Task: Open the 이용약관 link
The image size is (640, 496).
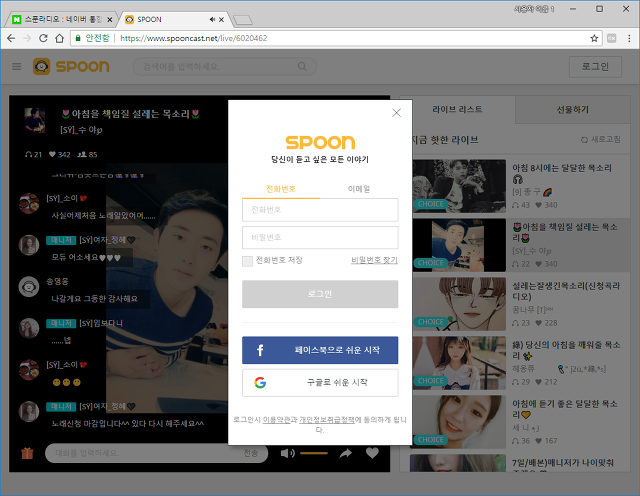Action: tap(276, 420)
